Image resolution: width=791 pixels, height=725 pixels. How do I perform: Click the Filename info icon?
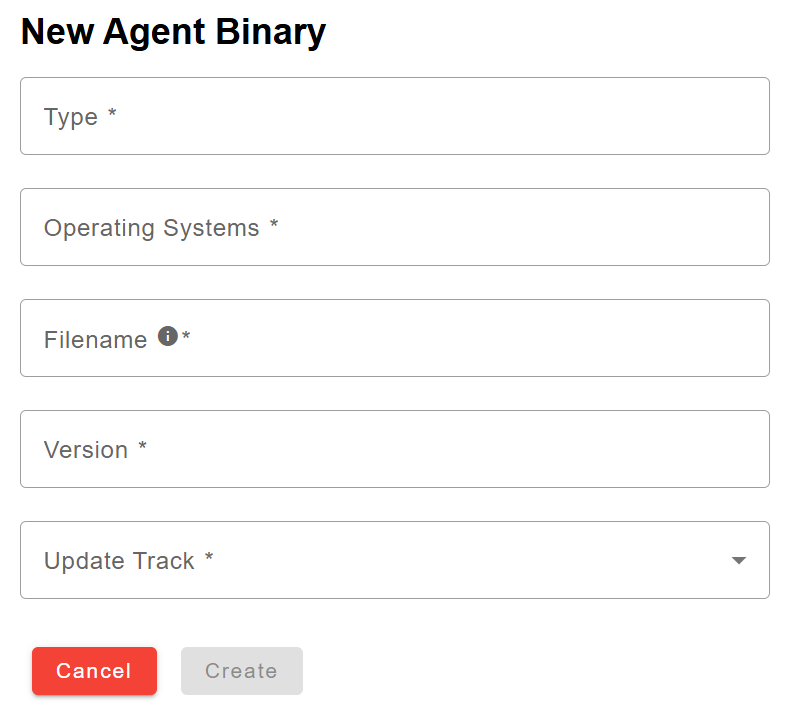[x=168, y=336]
